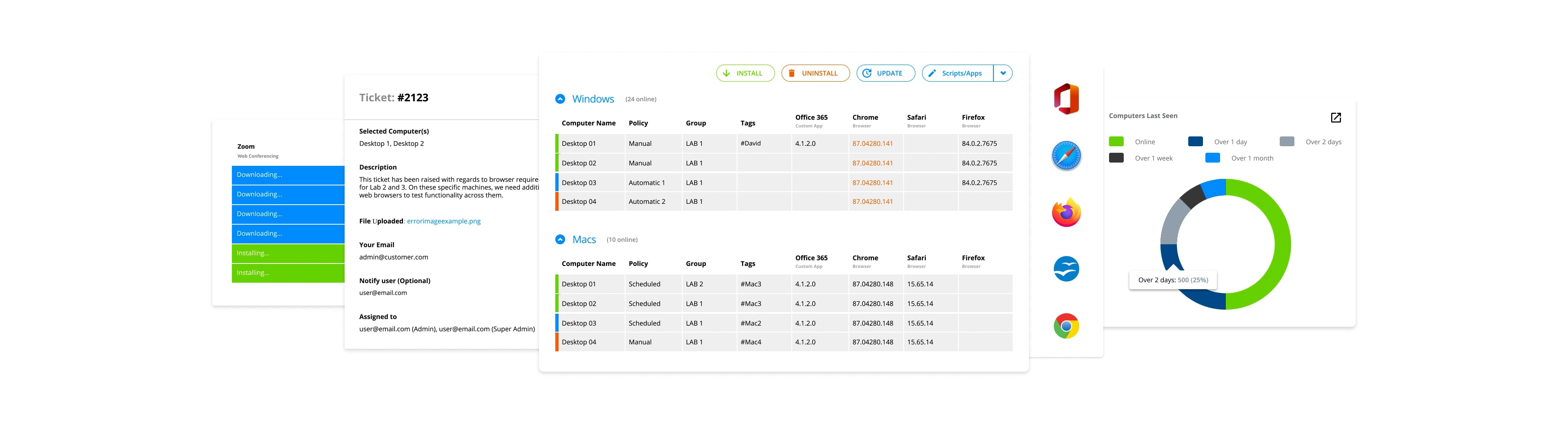
Task: Click the Over 1 day legend swatch
Action: 1195,141
